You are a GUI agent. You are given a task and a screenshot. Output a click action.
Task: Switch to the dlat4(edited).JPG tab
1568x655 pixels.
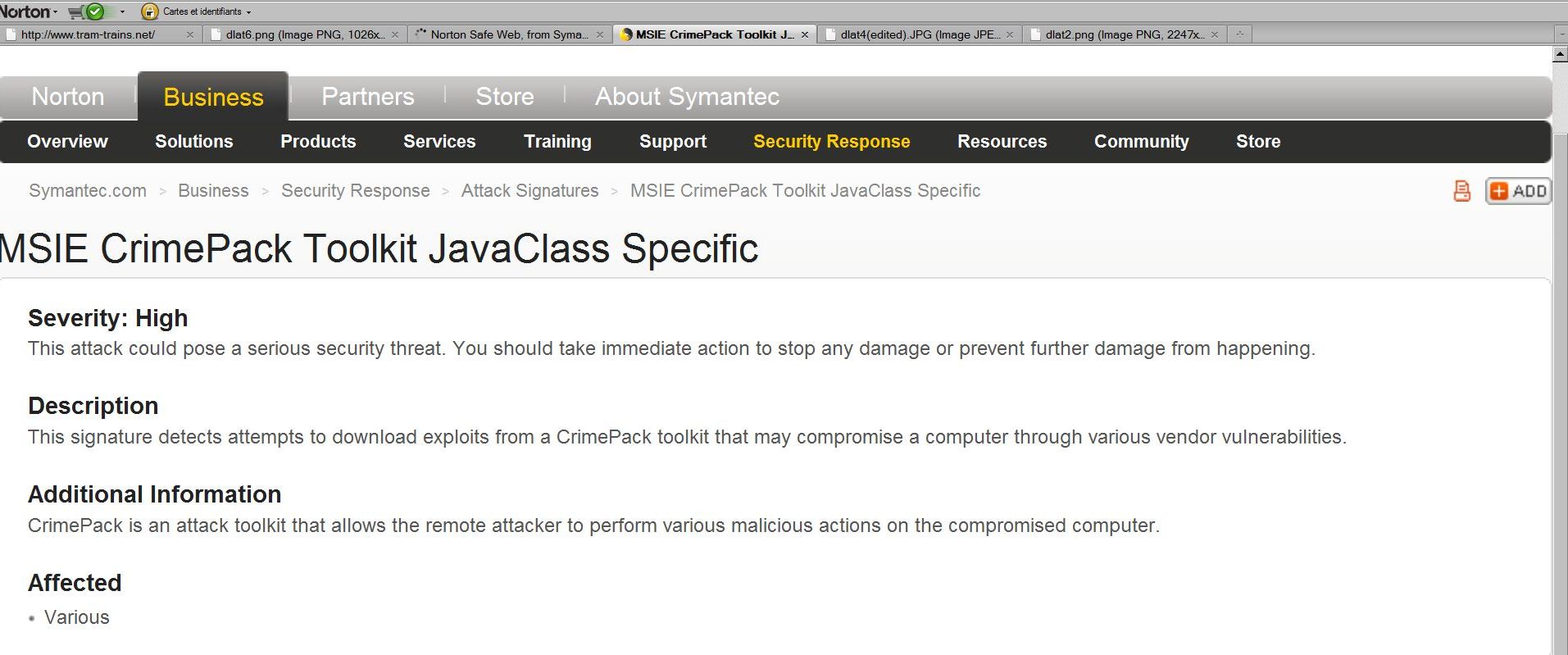[x=919, y=34]
